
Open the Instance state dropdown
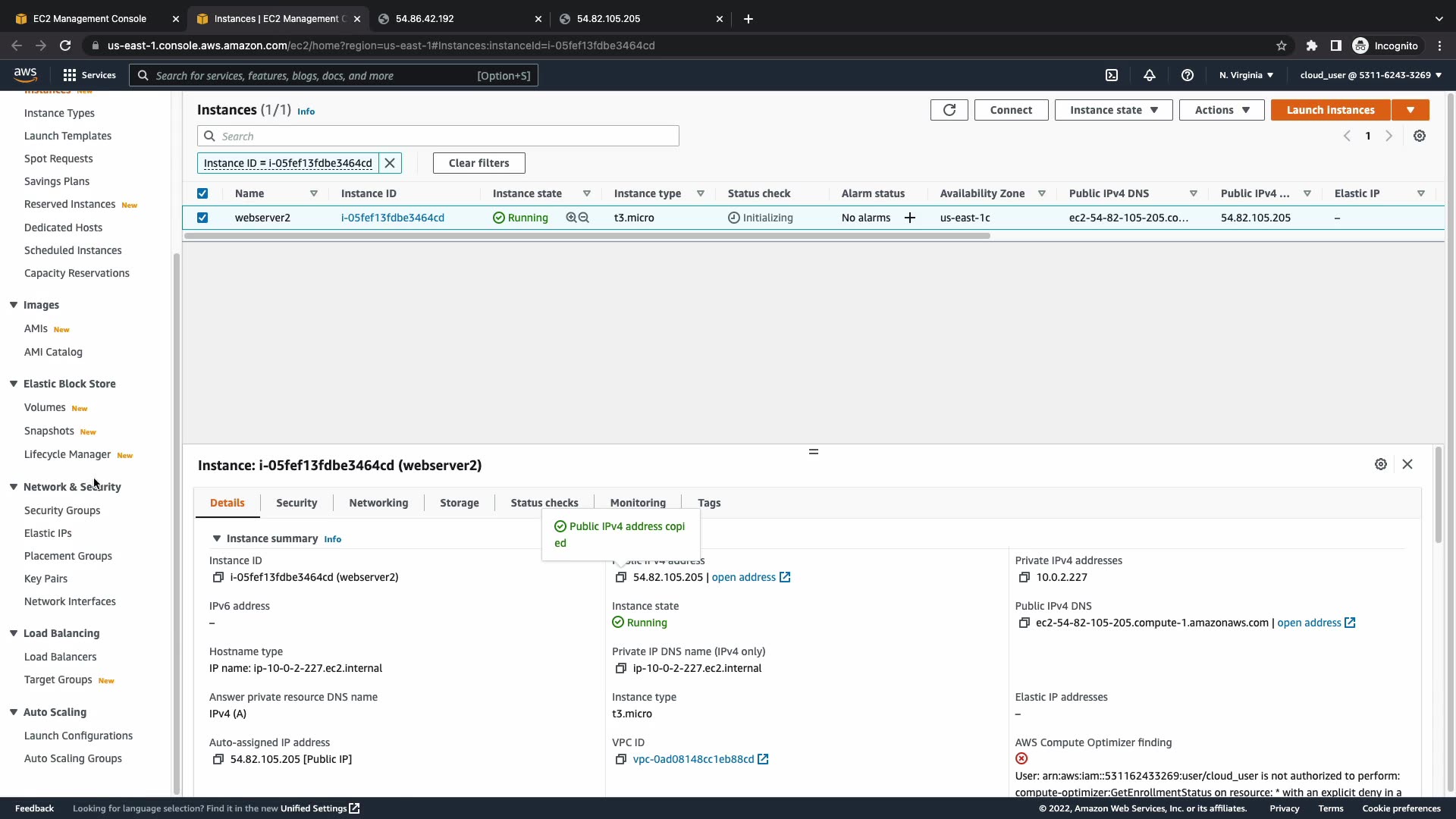1113,110
